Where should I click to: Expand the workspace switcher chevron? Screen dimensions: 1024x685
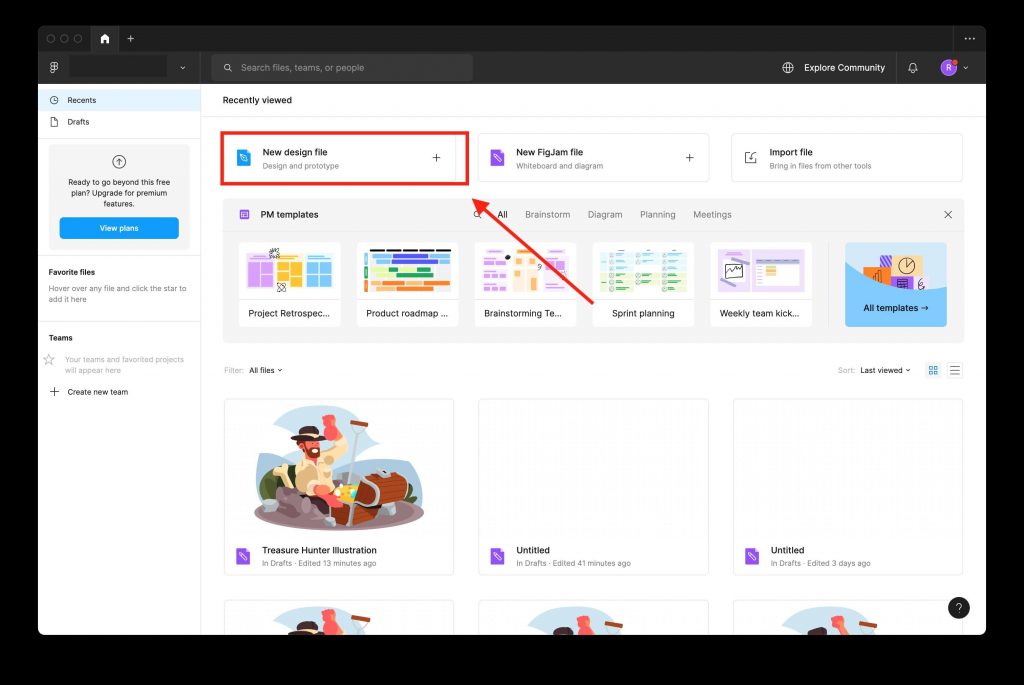pos(183,68)
